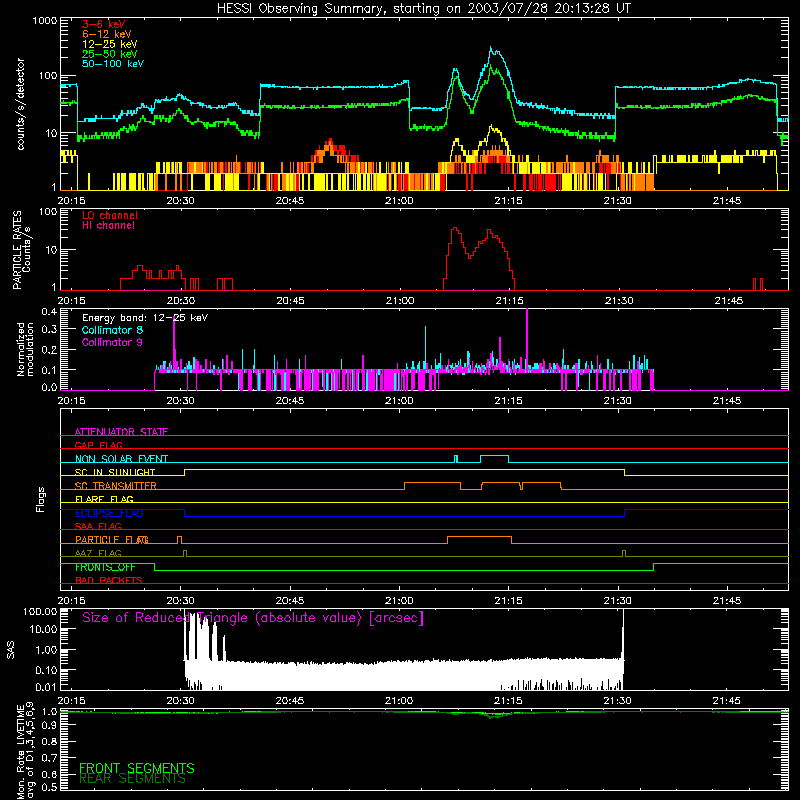
Task: Click the HESSI Observing Summary title text
Action: tap(423, 9)
